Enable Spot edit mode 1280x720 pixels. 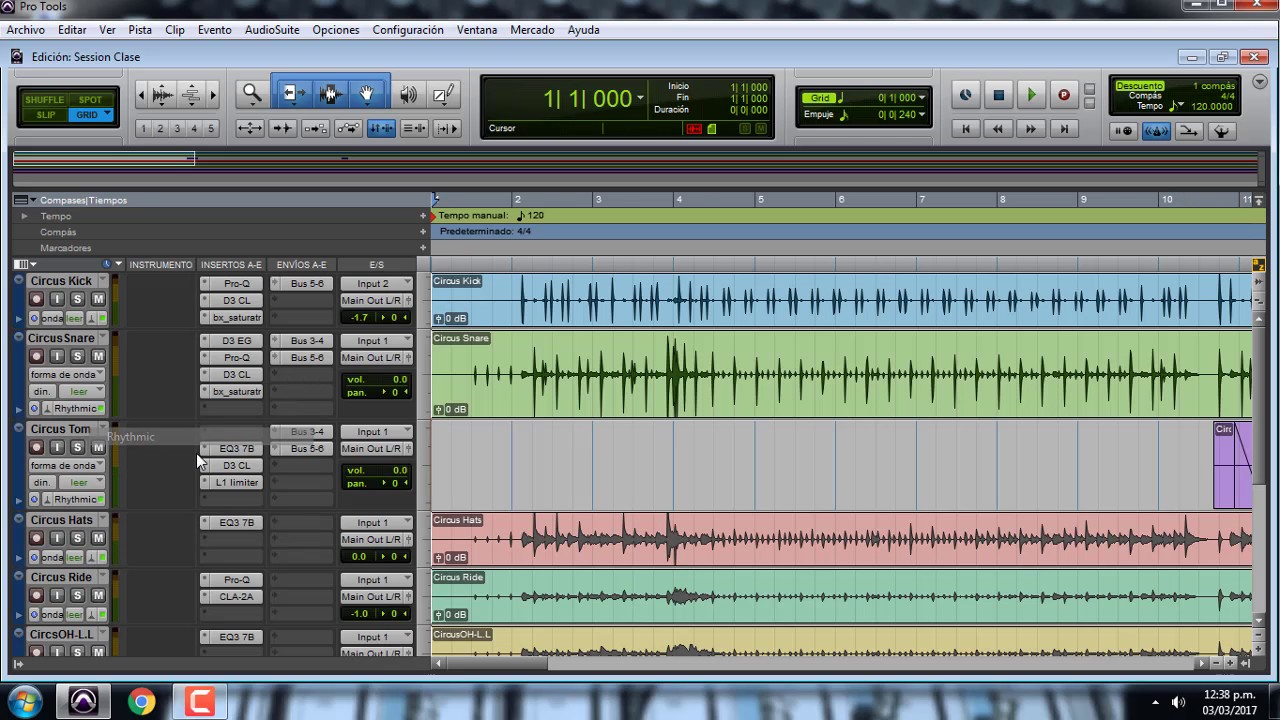point(90,100)
